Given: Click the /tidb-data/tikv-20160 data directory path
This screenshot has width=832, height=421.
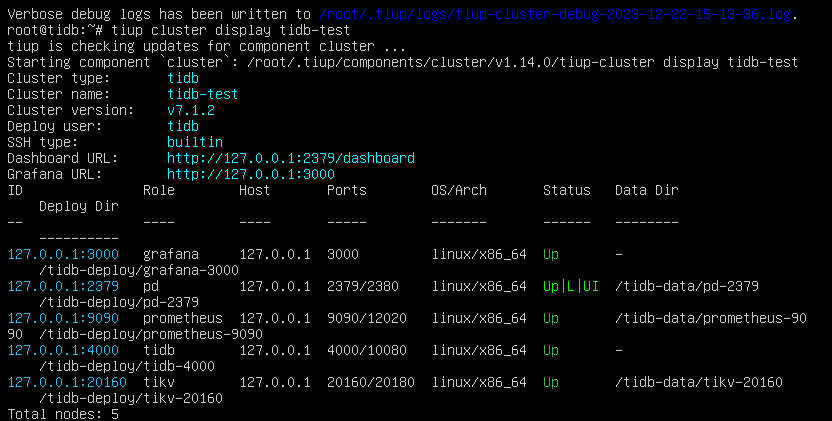Looking at the screenshot, I should point(699,382).
